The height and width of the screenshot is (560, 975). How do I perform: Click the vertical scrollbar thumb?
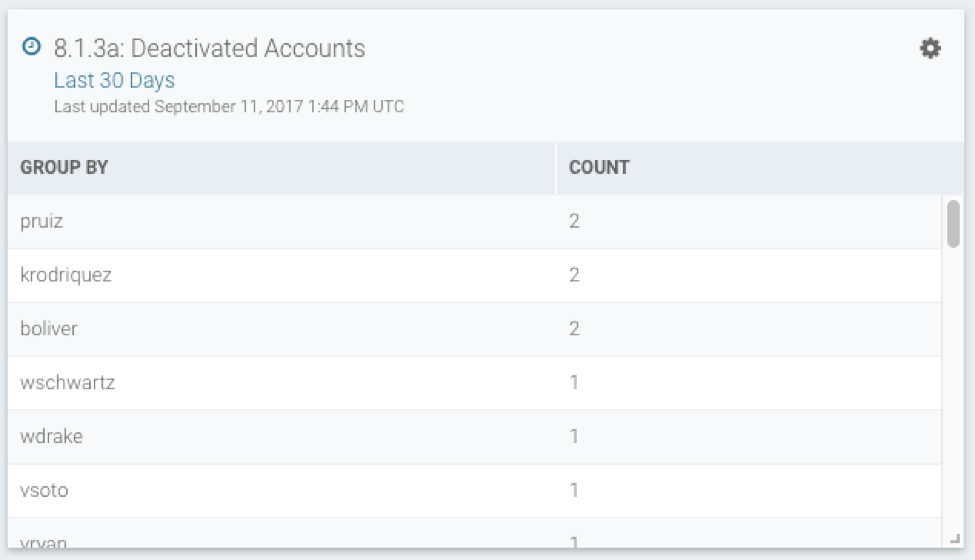click(x=953, y=223)
